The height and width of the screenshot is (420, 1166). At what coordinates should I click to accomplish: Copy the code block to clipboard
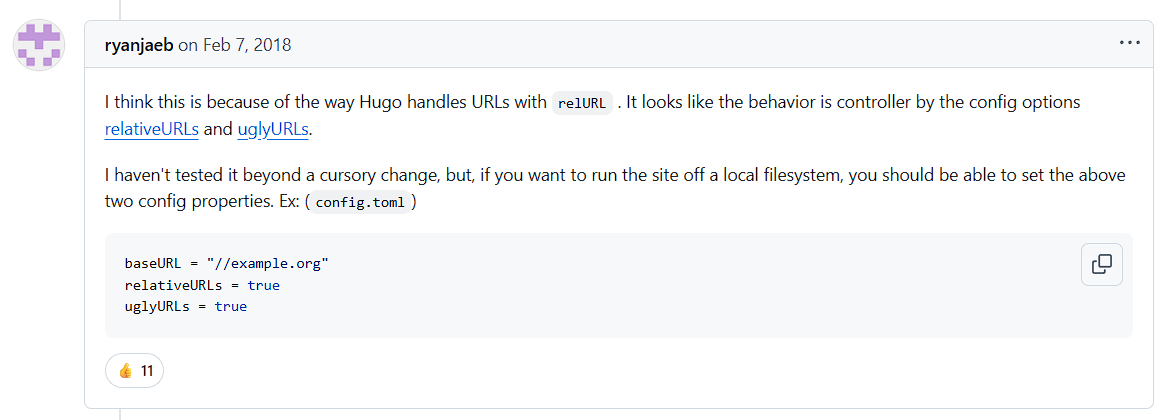coord(1101,264)
